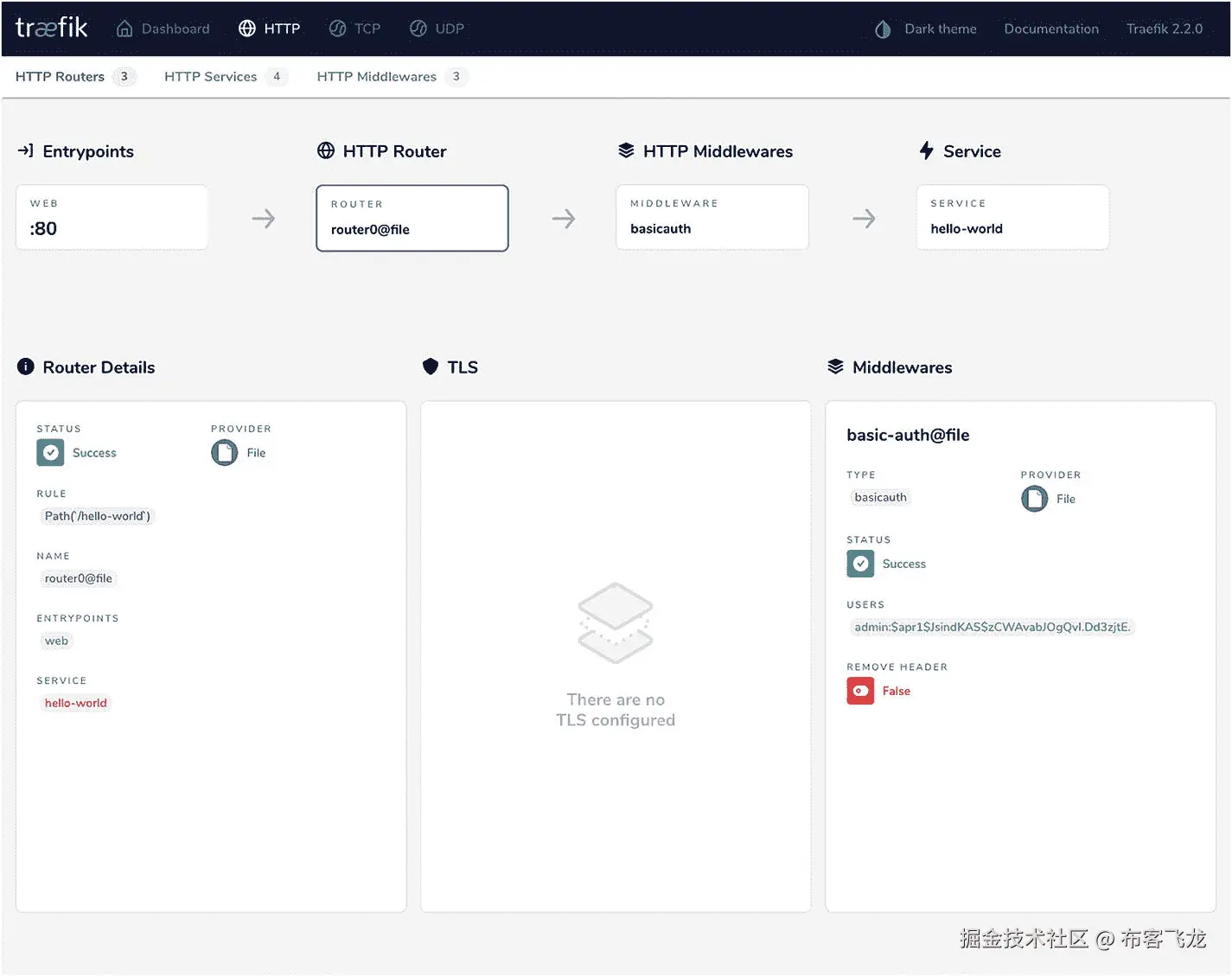
Task: Click the UDP icon in navbar
Action: point(418,29)
